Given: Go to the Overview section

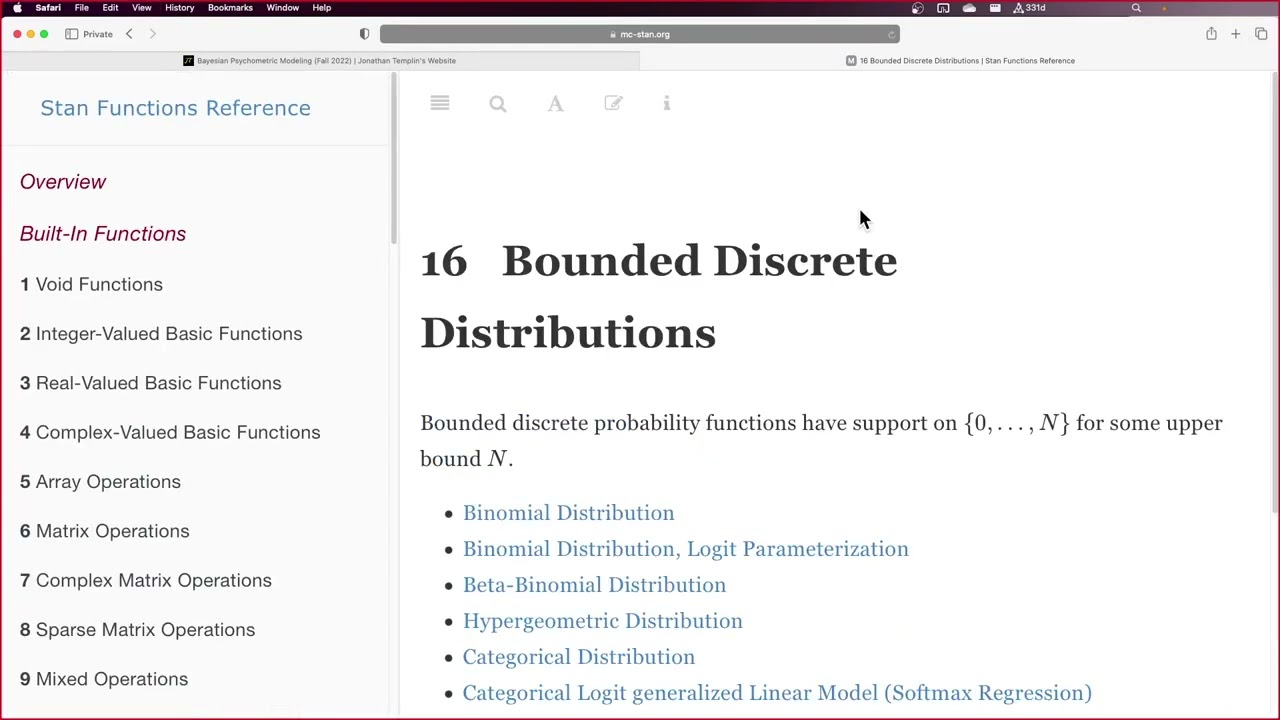Looking at the screenshot, I should coord(63,182).
